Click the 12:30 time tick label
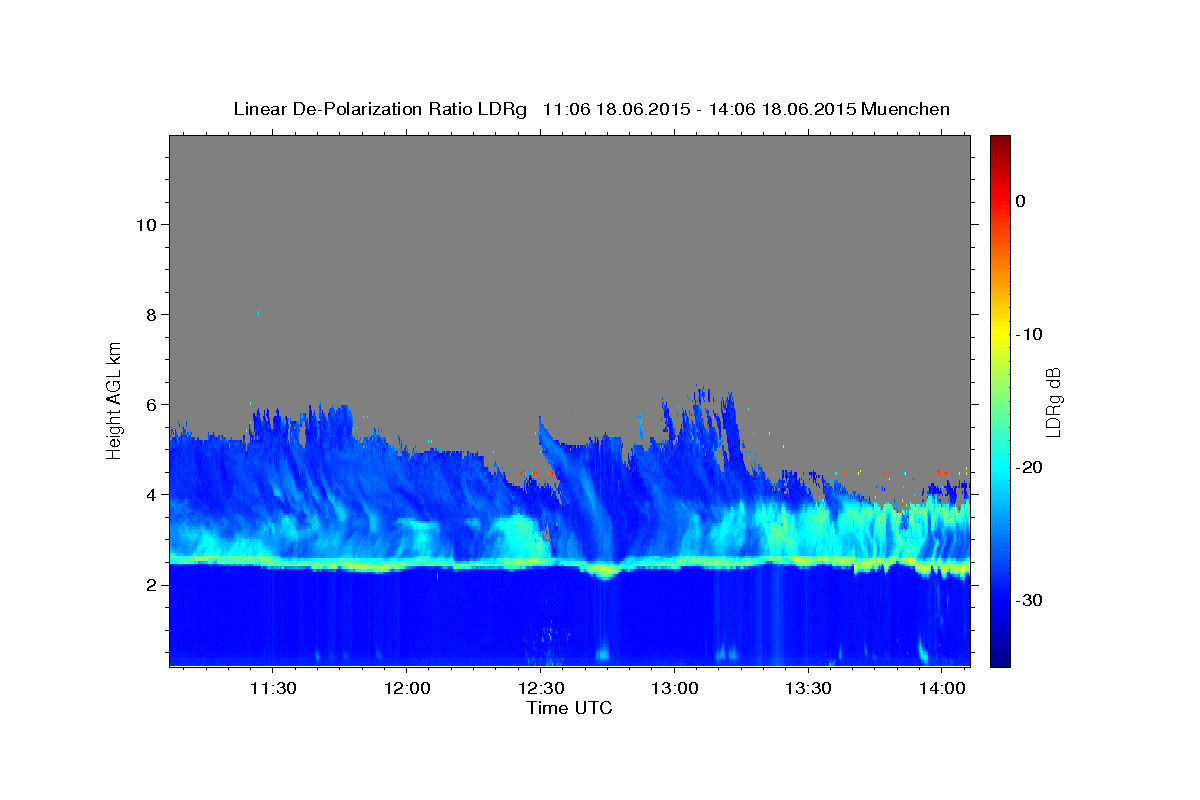The image size is (1200, 800). 541,688
